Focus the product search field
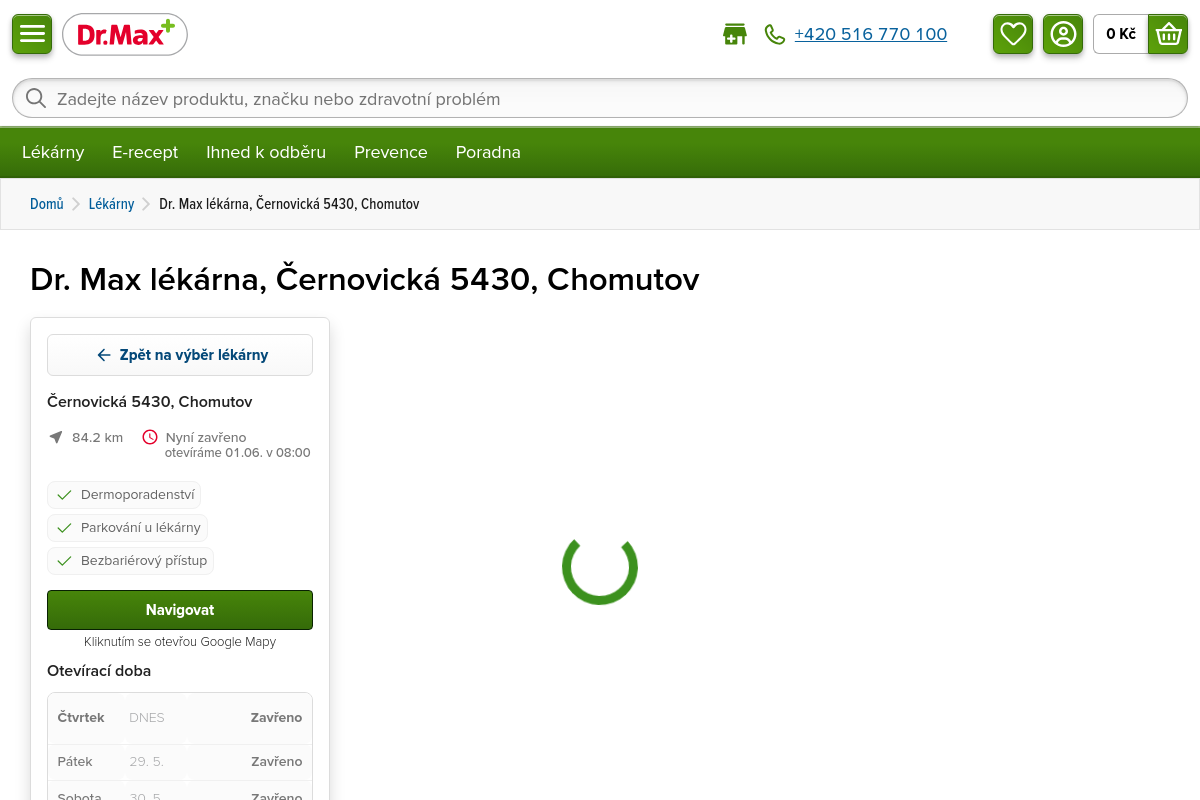 point(600,98)
